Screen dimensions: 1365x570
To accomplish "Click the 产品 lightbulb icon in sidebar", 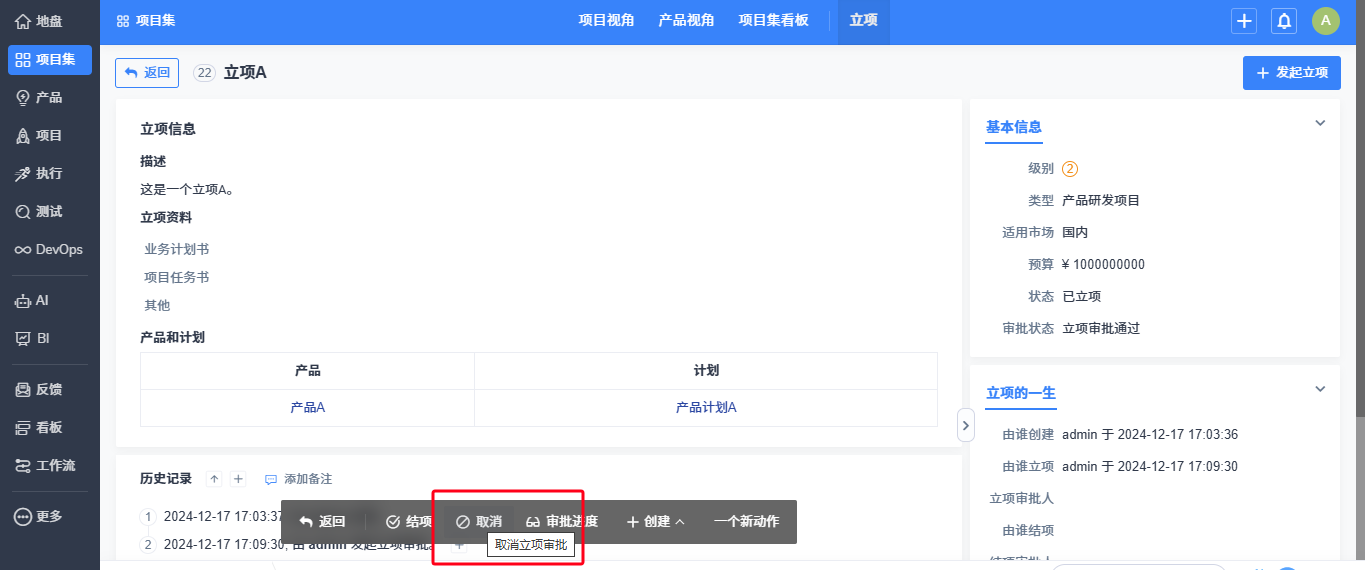I will point(22,97).
